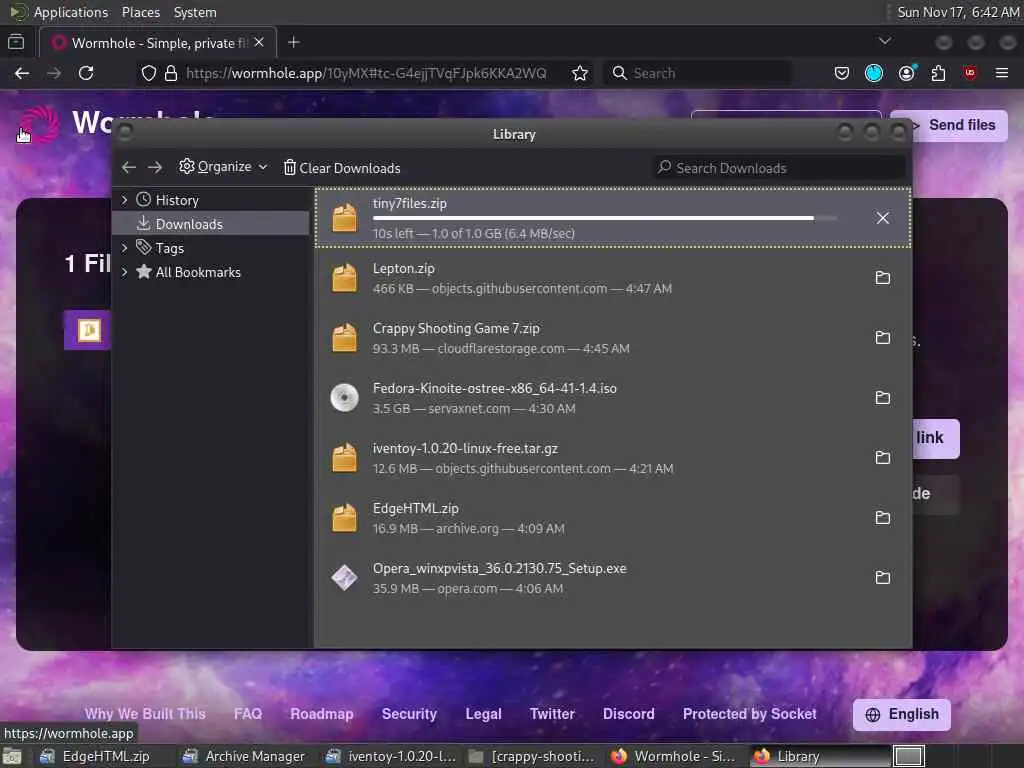The width and height of the screenshot is (1024, 768).
Task: Open the FAQ footer link
Action: [248, 714]
